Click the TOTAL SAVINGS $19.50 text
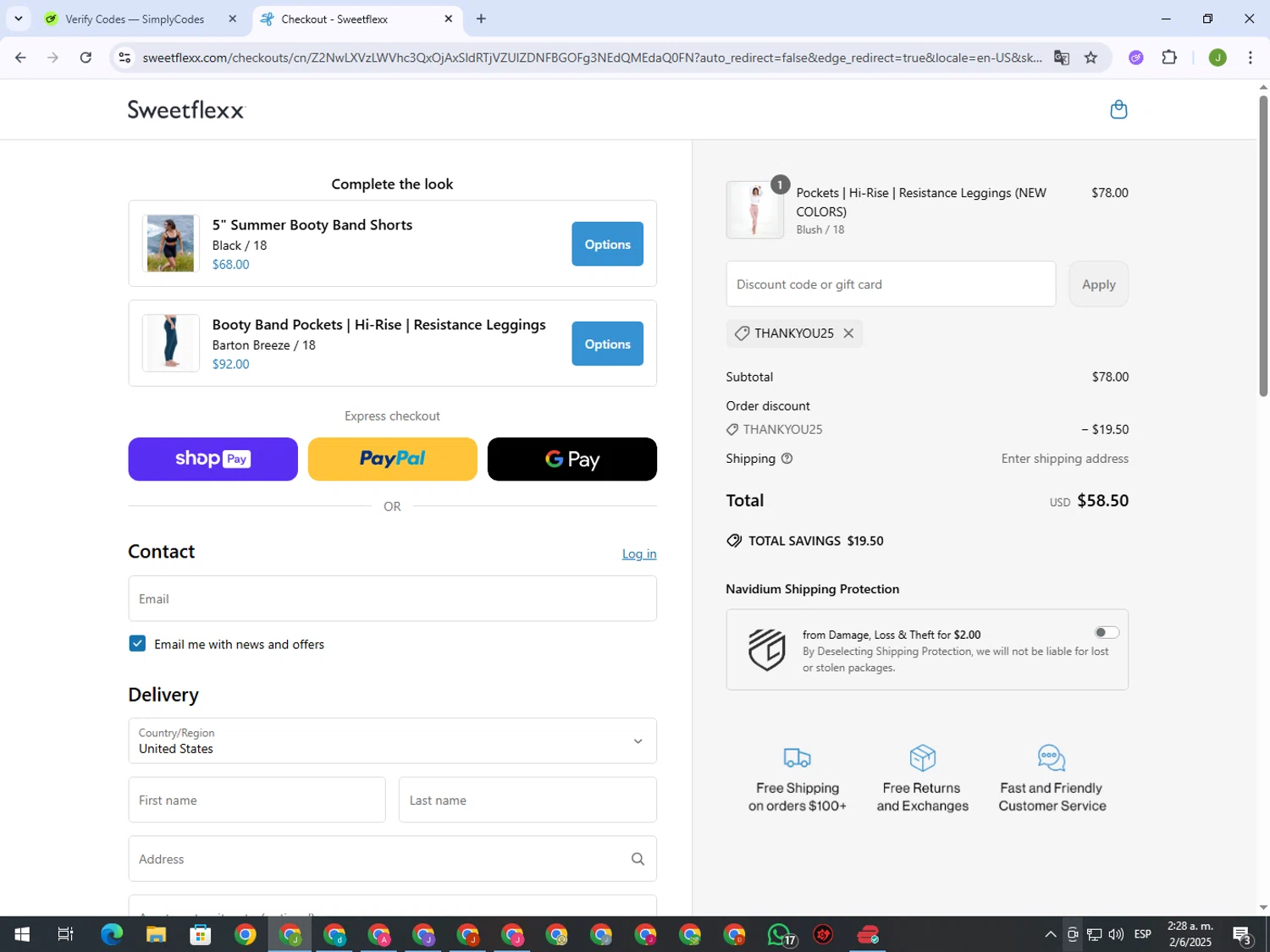 [x=815, y=541]
